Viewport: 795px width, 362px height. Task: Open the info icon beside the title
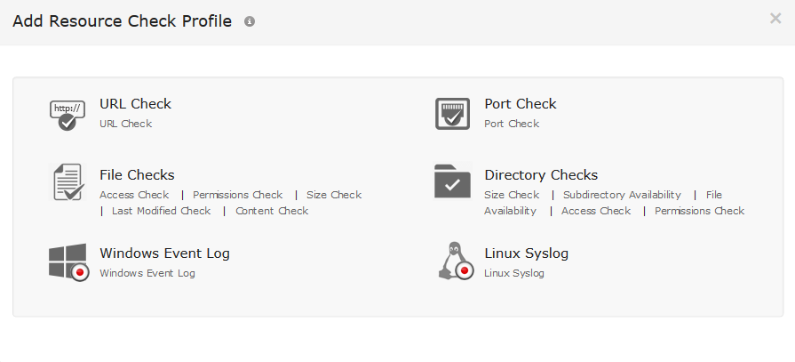[249, 22]
